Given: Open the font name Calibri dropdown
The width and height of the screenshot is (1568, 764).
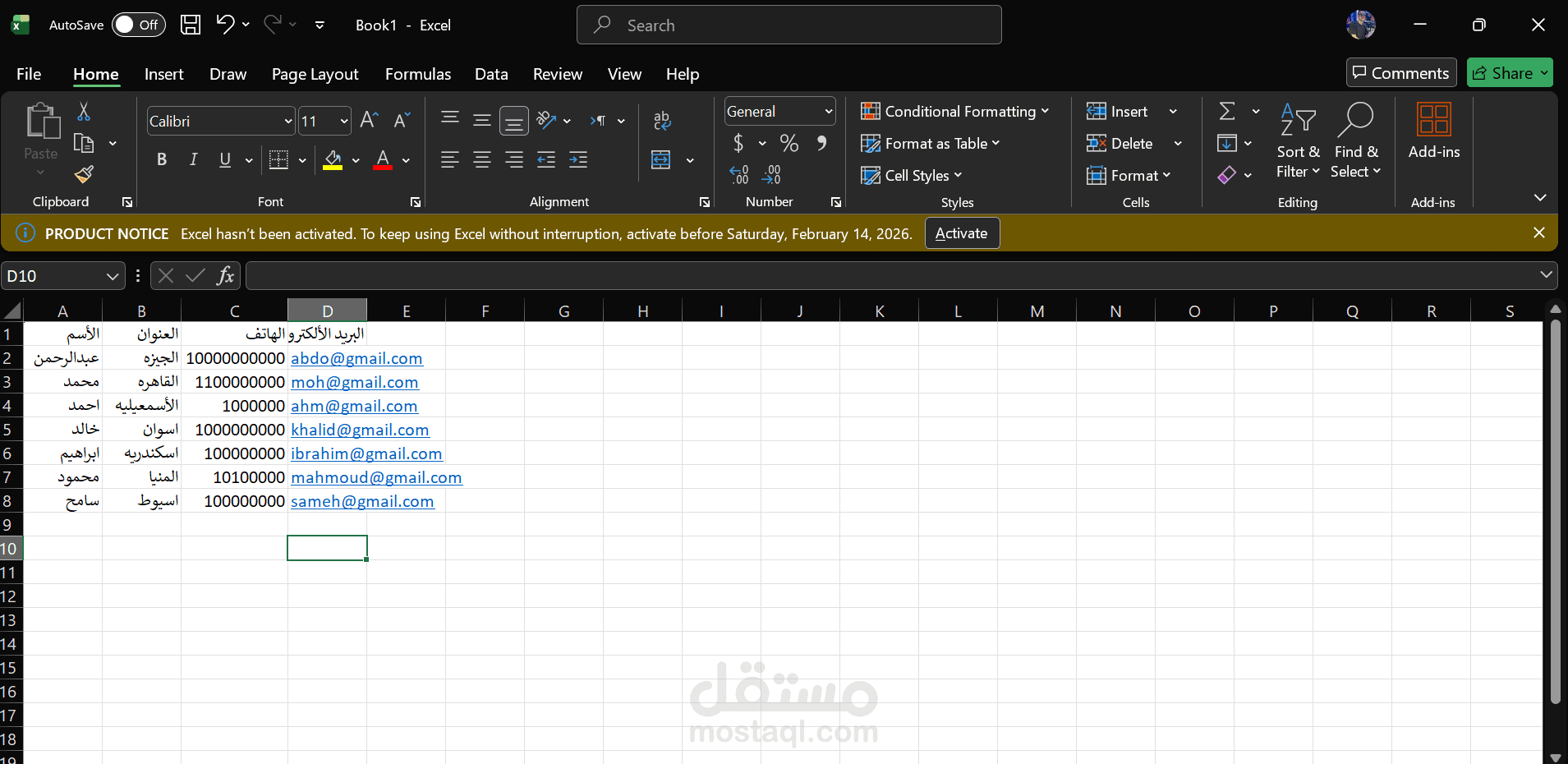Looking at the screenshot, I should pos(288,122).
